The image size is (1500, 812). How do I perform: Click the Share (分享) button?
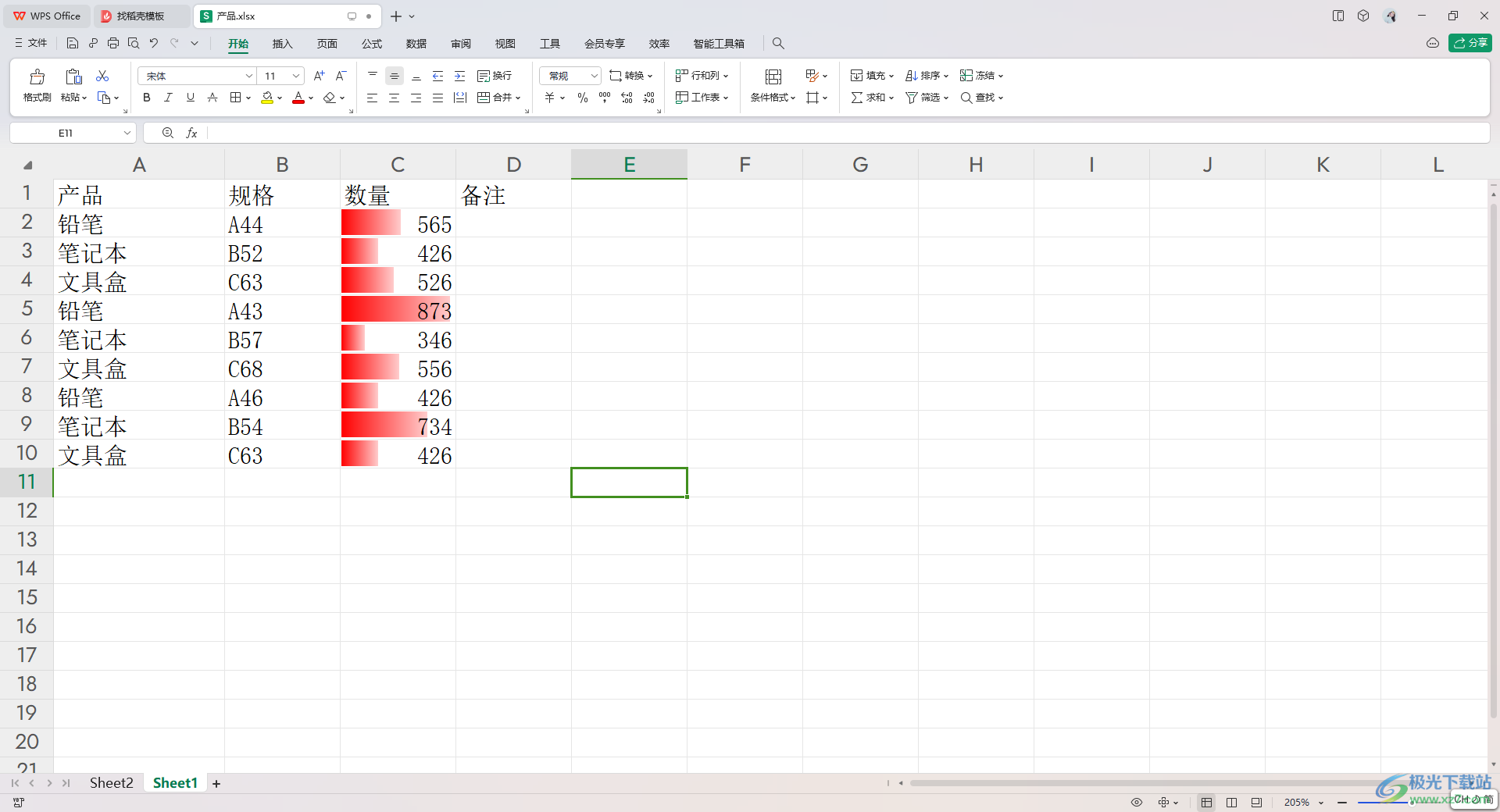(x=1470, y=43)
